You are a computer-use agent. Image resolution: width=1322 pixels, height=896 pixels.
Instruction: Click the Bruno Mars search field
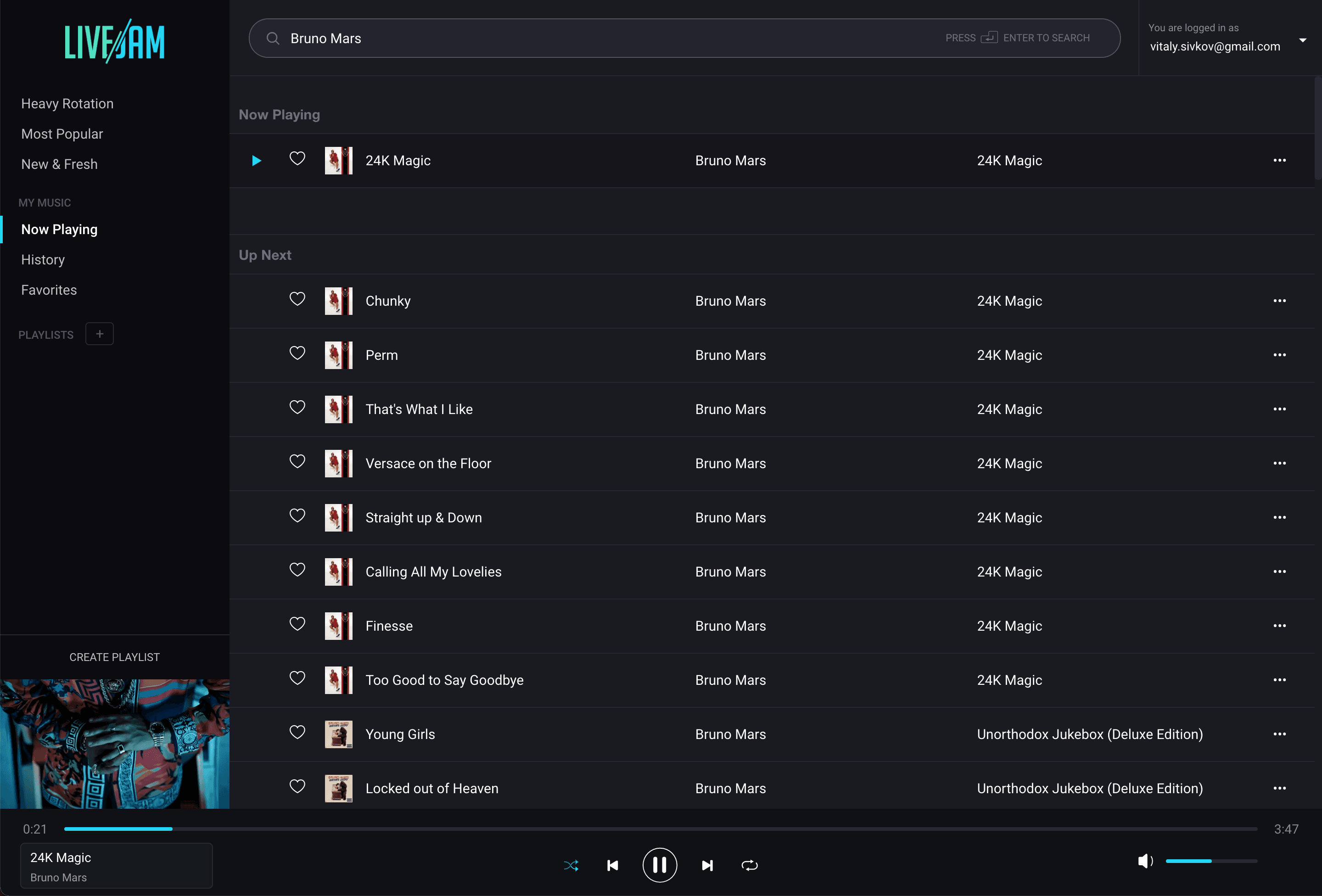point(684,38)
